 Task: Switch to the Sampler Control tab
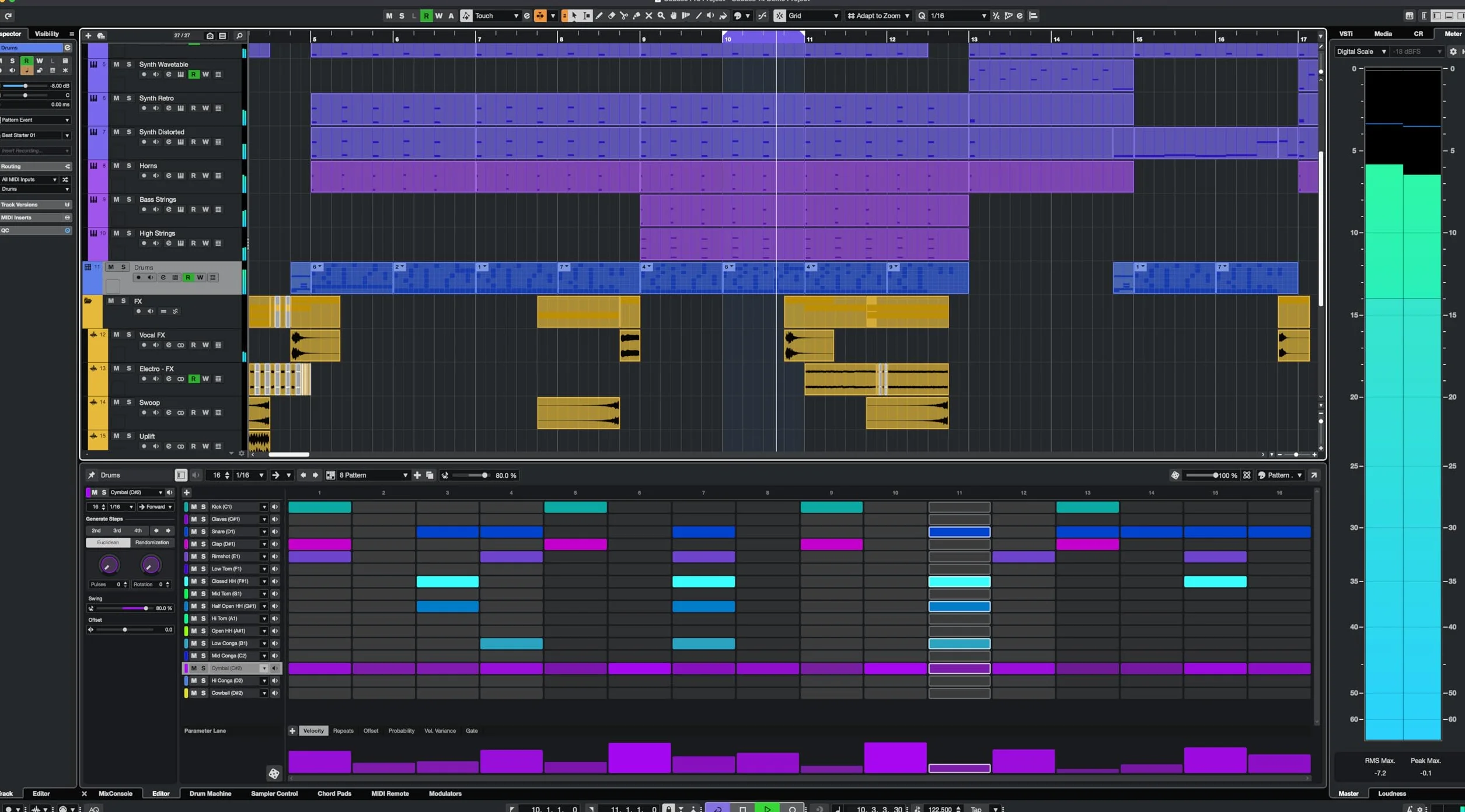point(274,794)
